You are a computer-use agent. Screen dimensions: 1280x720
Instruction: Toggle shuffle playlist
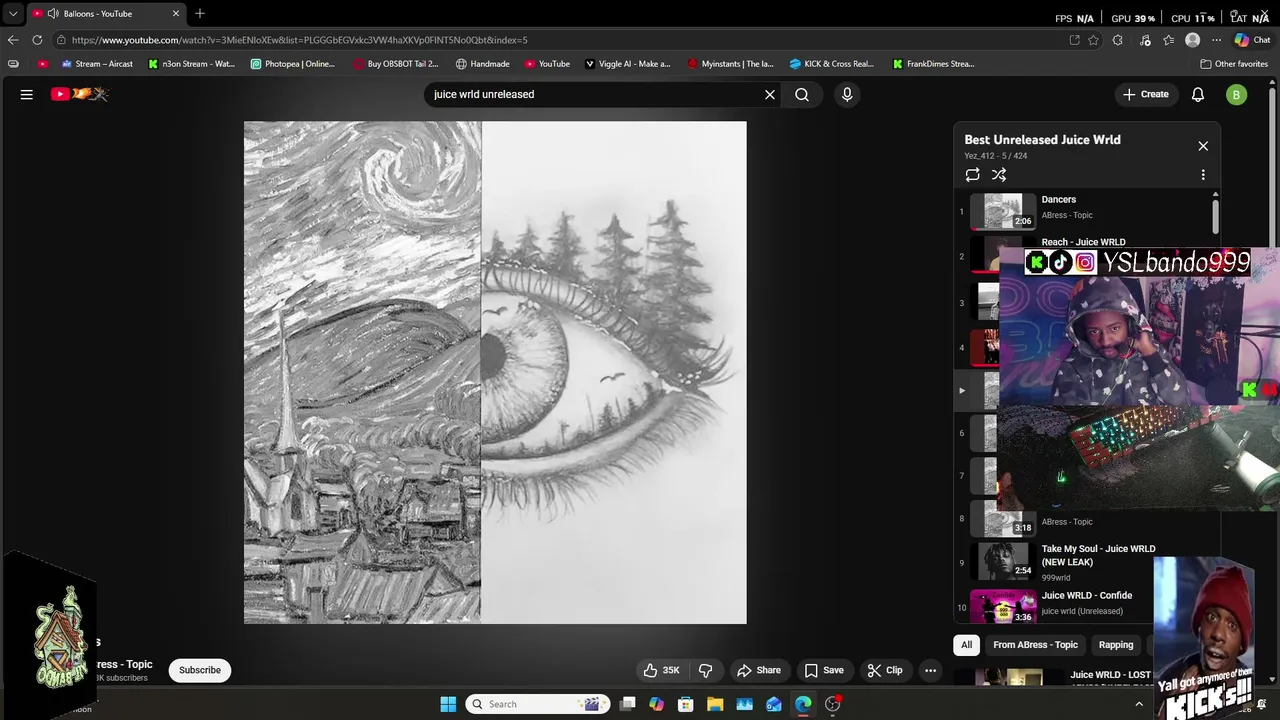[999, 175]
